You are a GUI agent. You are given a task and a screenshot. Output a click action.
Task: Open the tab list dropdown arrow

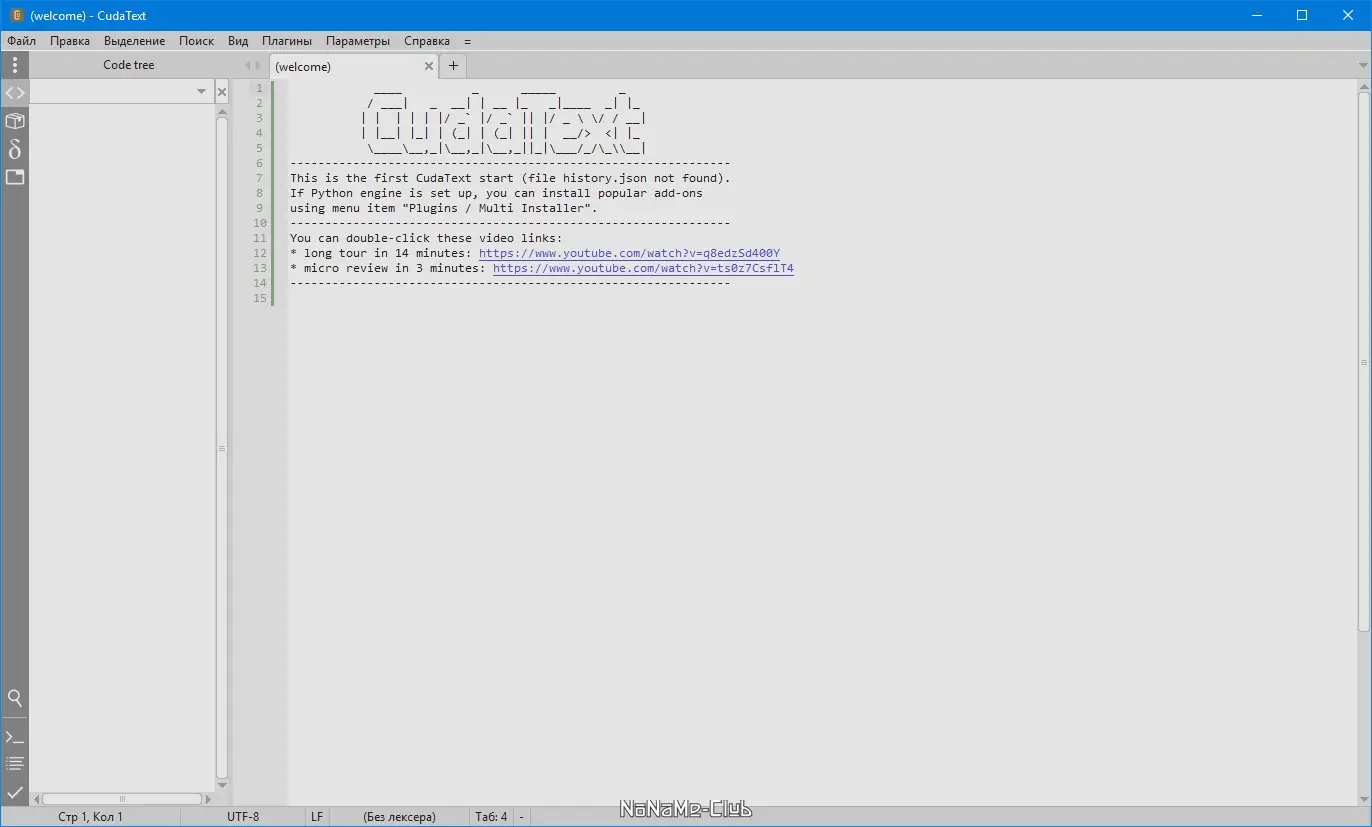point(1364,66)
